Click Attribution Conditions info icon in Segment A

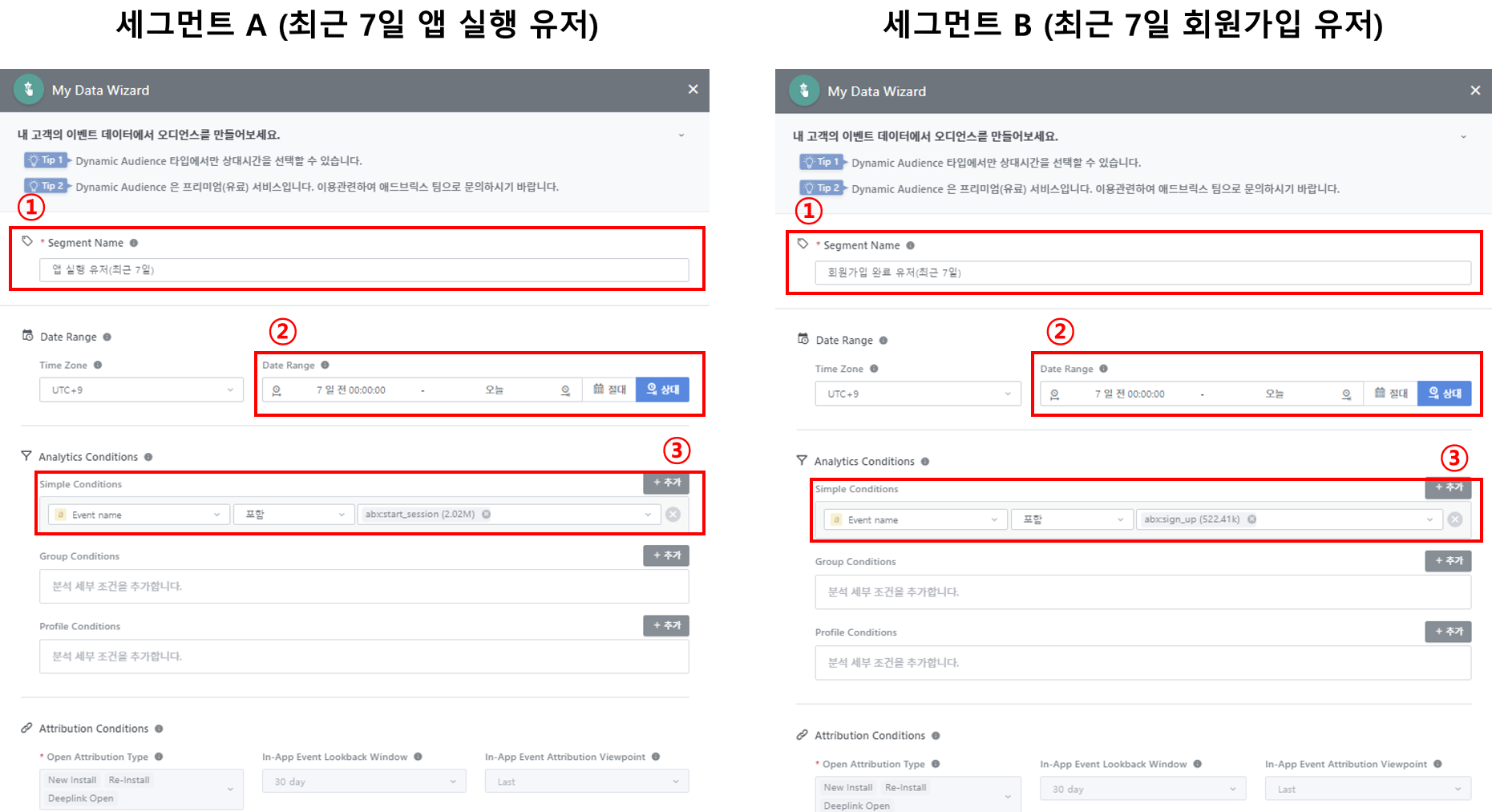[x=159, y=729]
